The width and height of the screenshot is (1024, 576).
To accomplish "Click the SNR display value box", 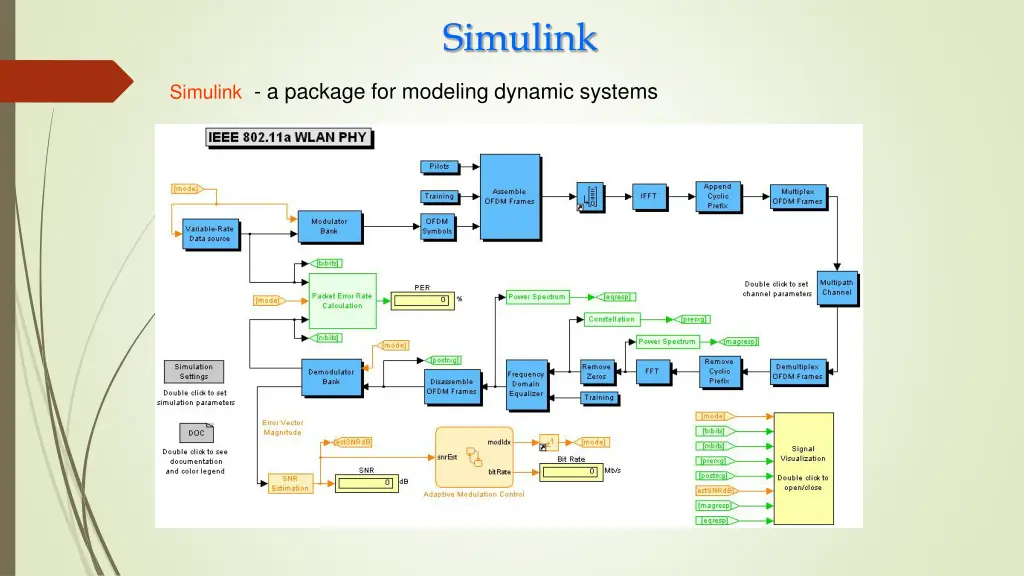I will (x=366, y=484).
